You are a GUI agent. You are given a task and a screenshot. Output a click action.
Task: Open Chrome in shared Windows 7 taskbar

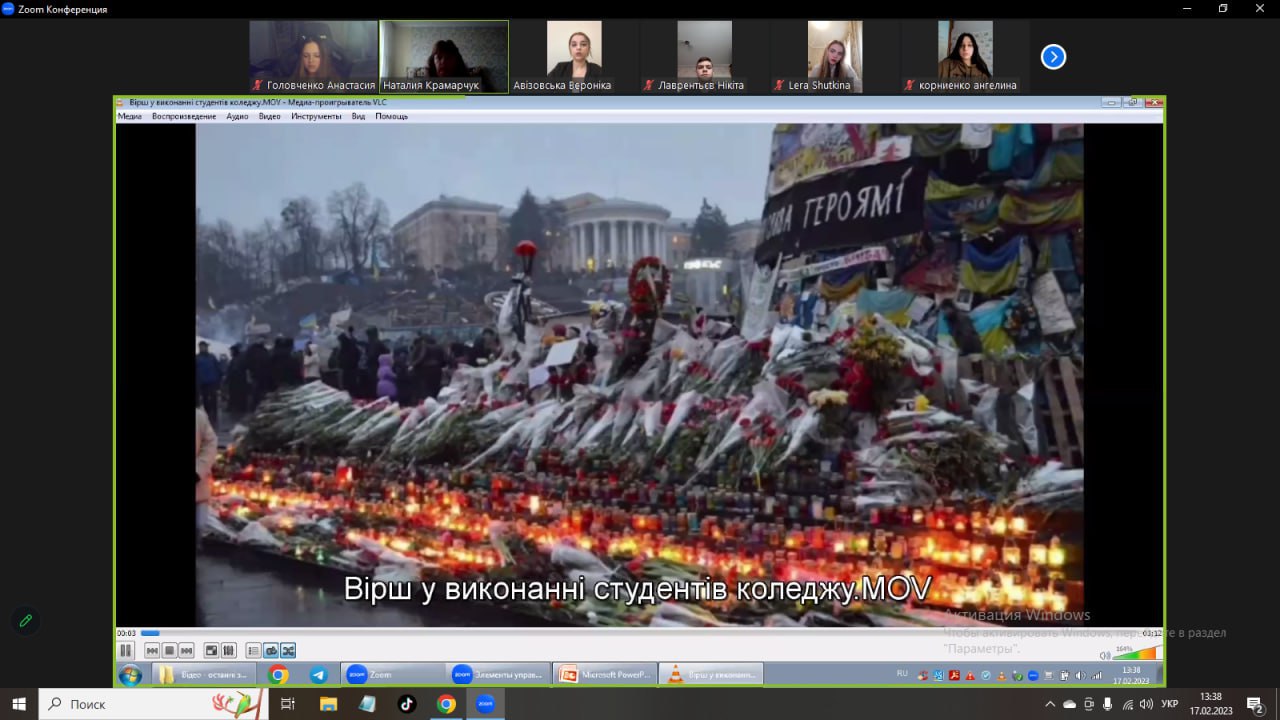point(278,675)
